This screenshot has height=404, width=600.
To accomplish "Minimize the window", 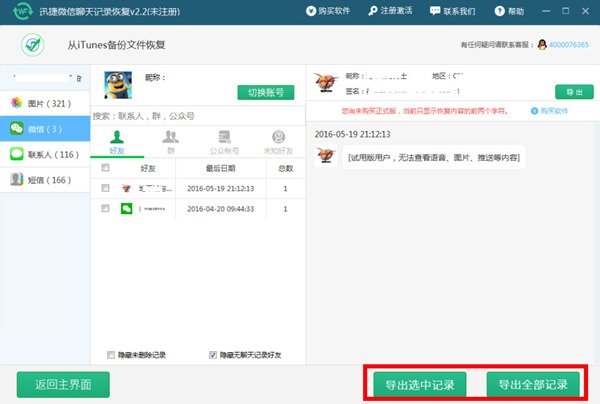I will tap(546, 11).
